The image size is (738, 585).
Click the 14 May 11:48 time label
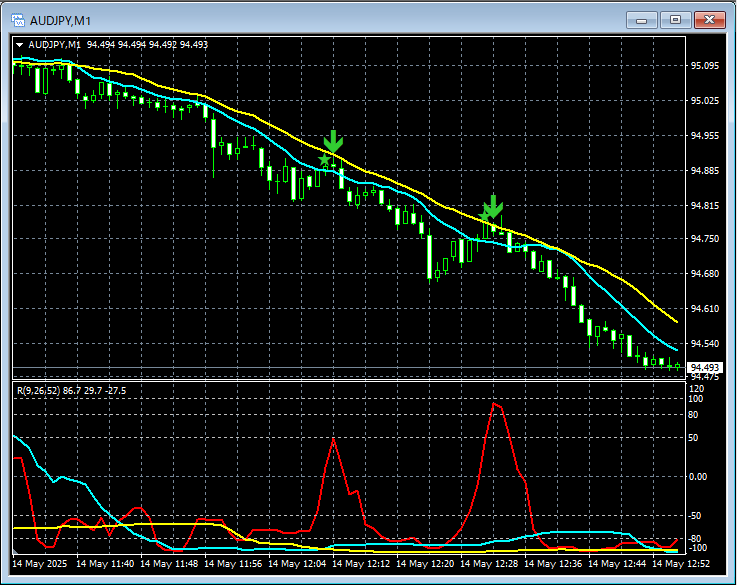point(169,563)
